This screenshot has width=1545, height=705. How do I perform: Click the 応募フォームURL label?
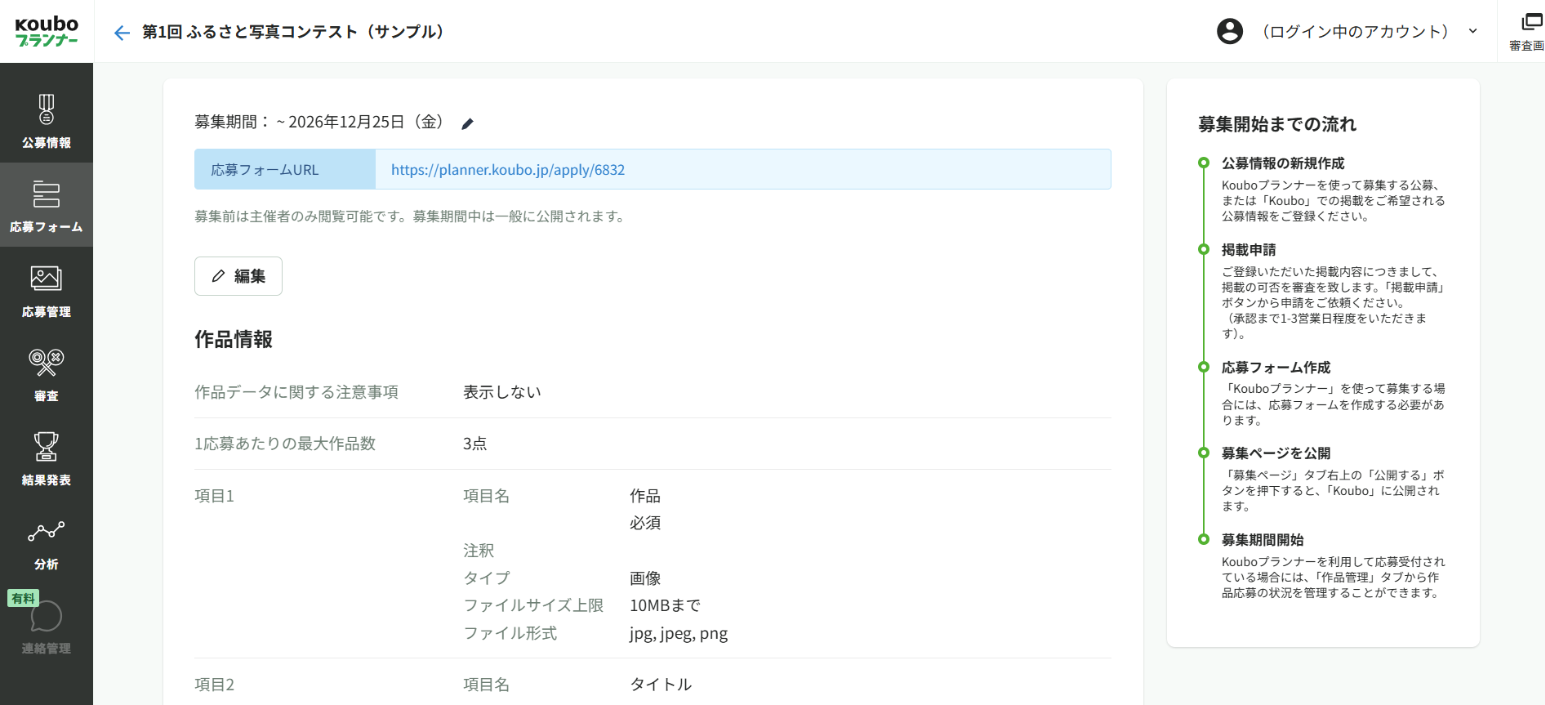coord(265,170)
